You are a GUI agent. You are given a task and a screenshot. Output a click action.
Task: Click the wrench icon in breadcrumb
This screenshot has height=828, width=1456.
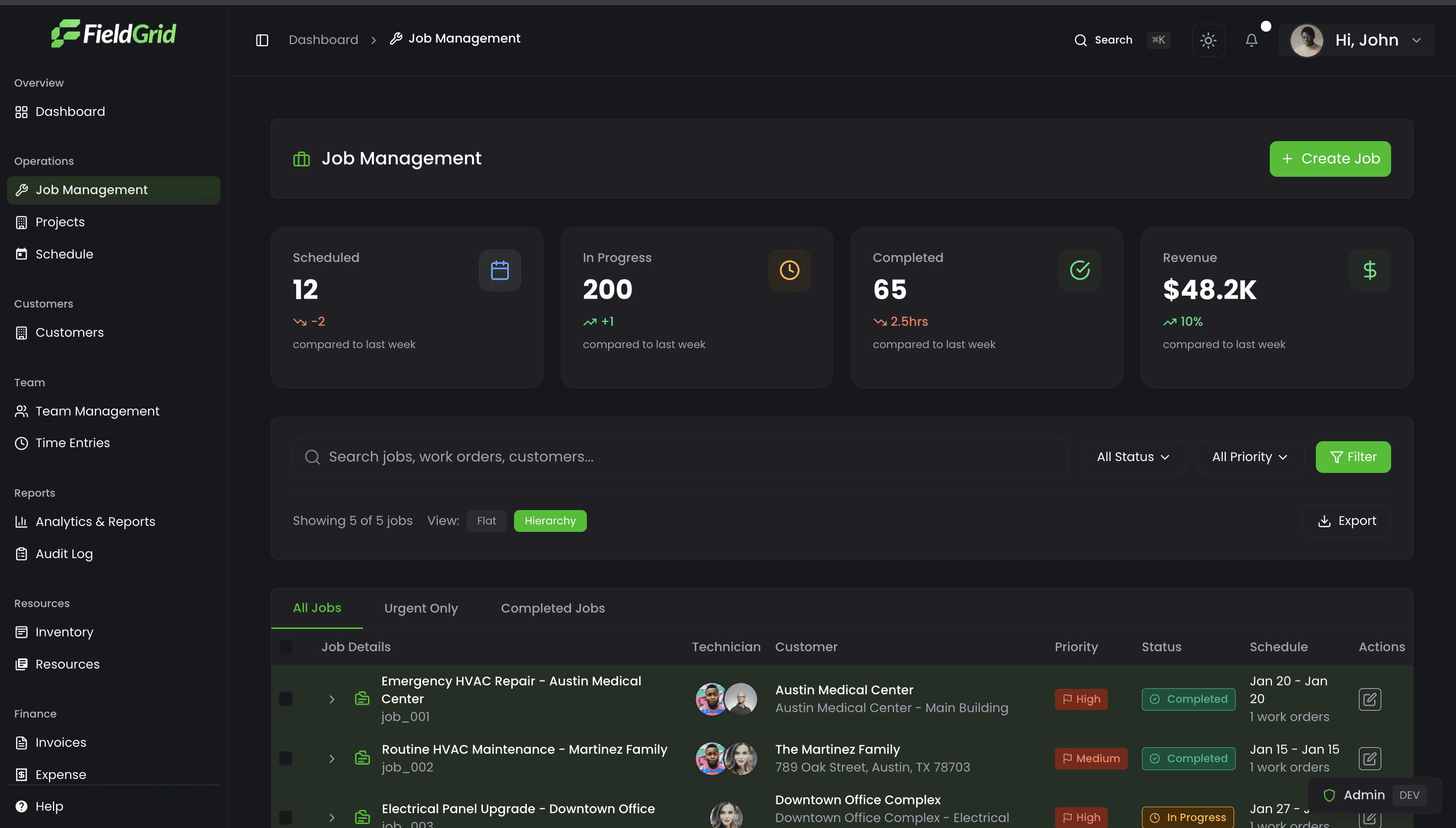click(396, 38)
